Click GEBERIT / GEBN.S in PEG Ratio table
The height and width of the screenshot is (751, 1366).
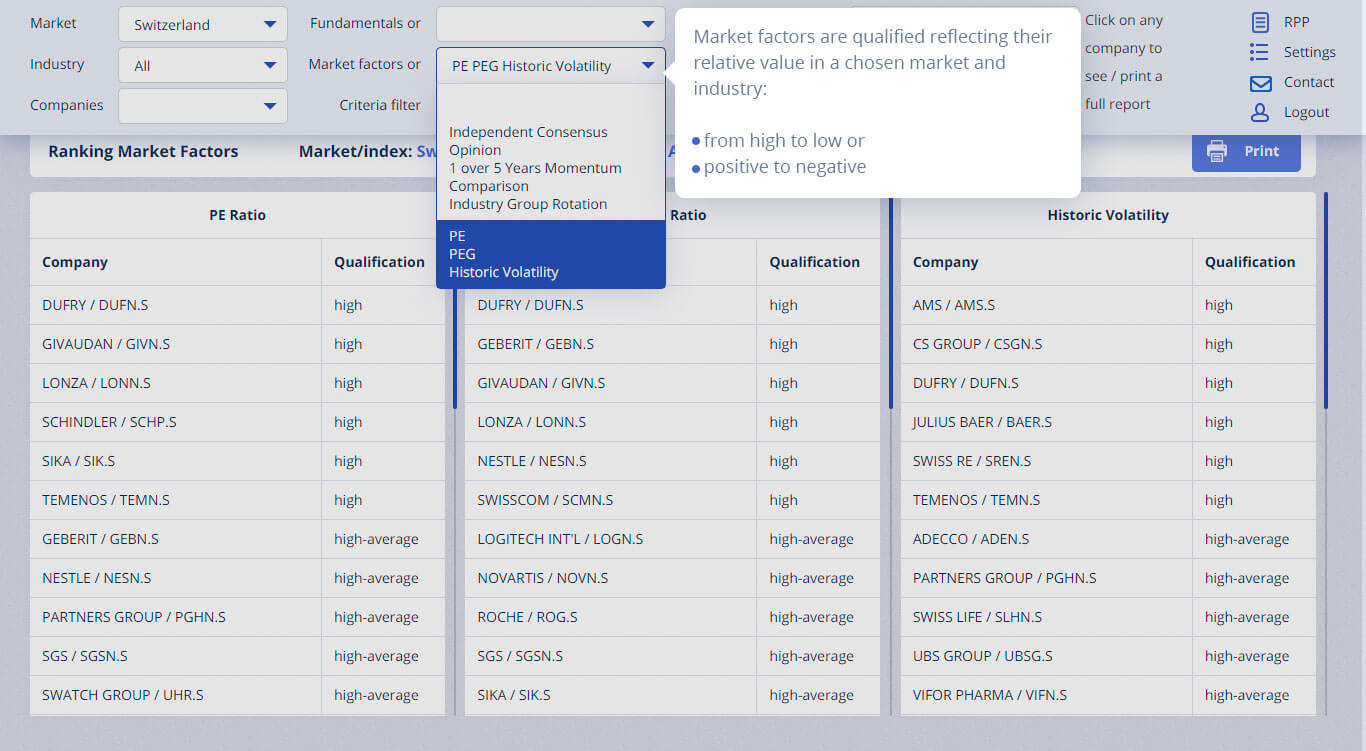click(x=673, y=344)
